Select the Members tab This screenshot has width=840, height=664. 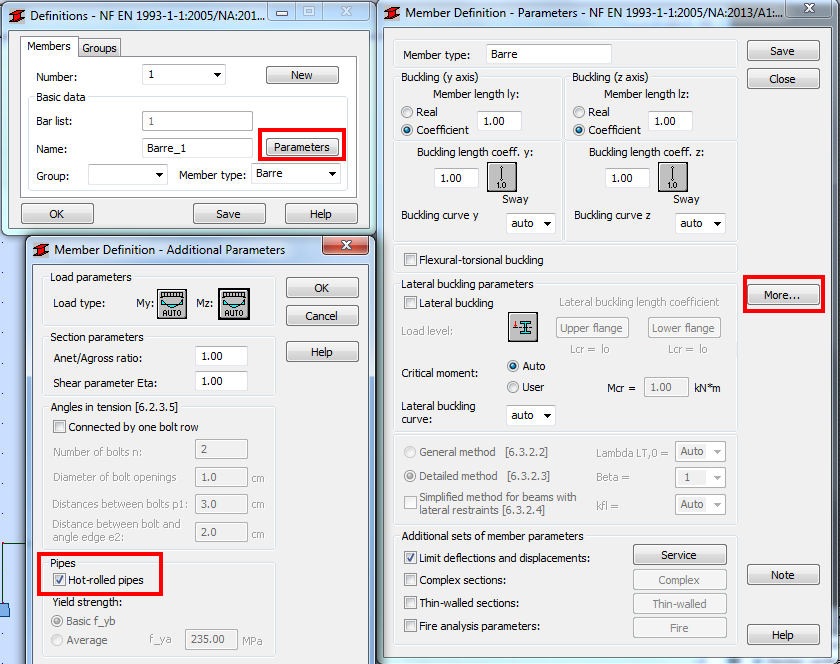tap(49, 46)
